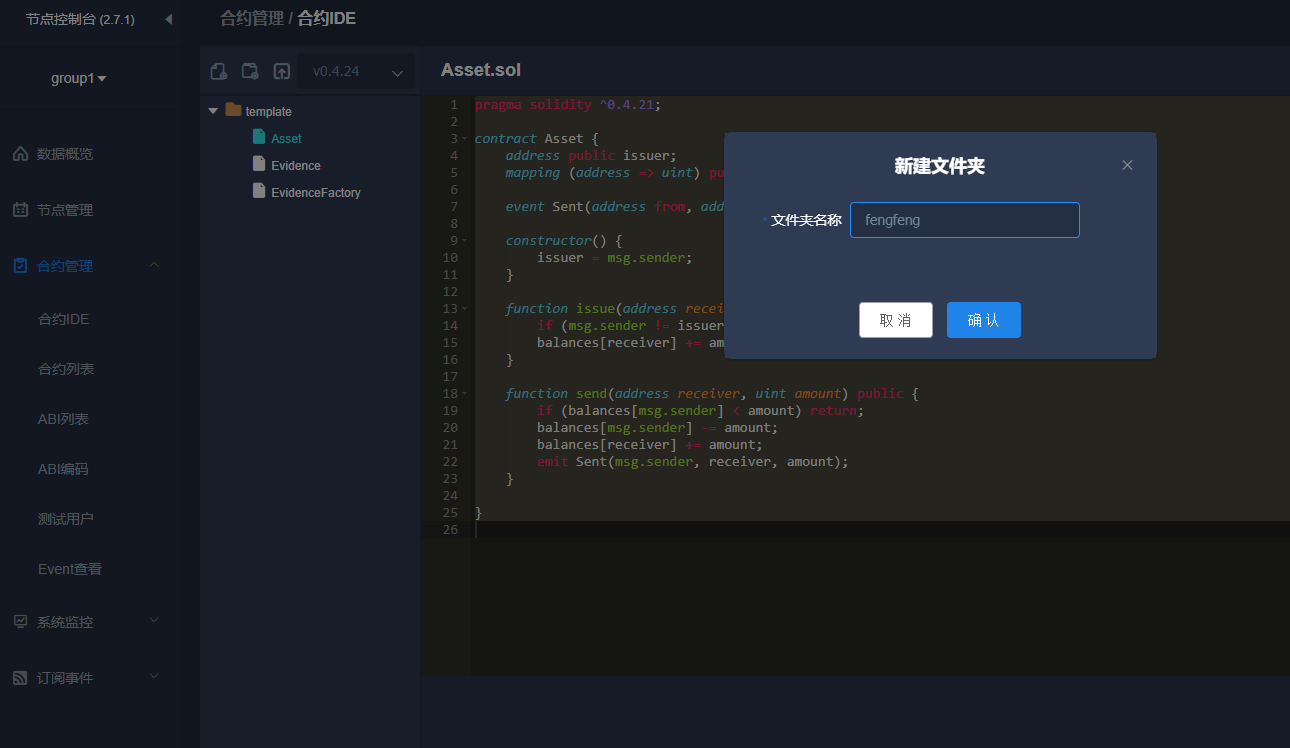Open the v0.4.24 compiler version dropdown
Screen dimensions: 1290x748
(x=356, y=71)
